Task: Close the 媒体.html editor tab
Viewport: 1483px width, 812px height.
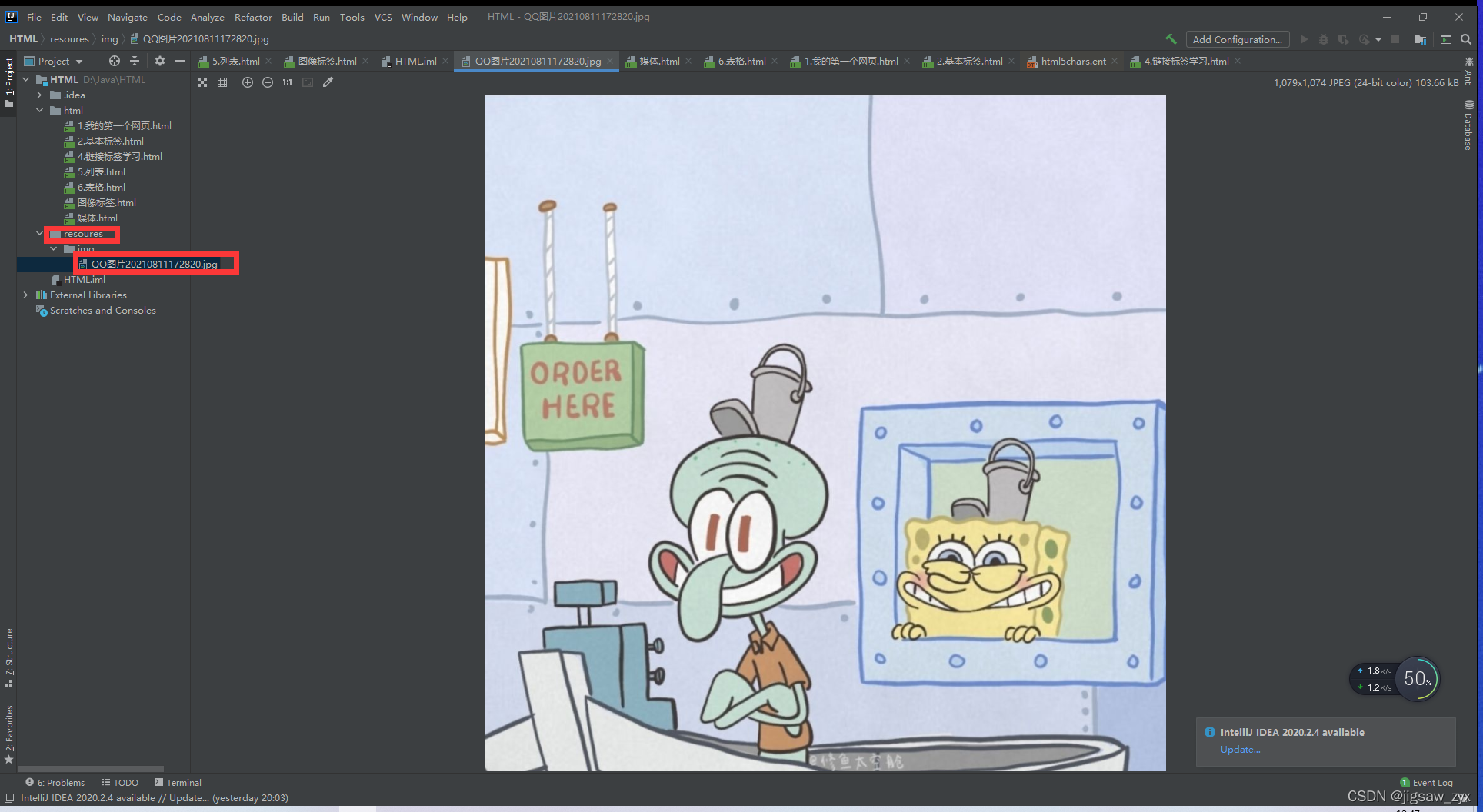Action: coord(688,61)
